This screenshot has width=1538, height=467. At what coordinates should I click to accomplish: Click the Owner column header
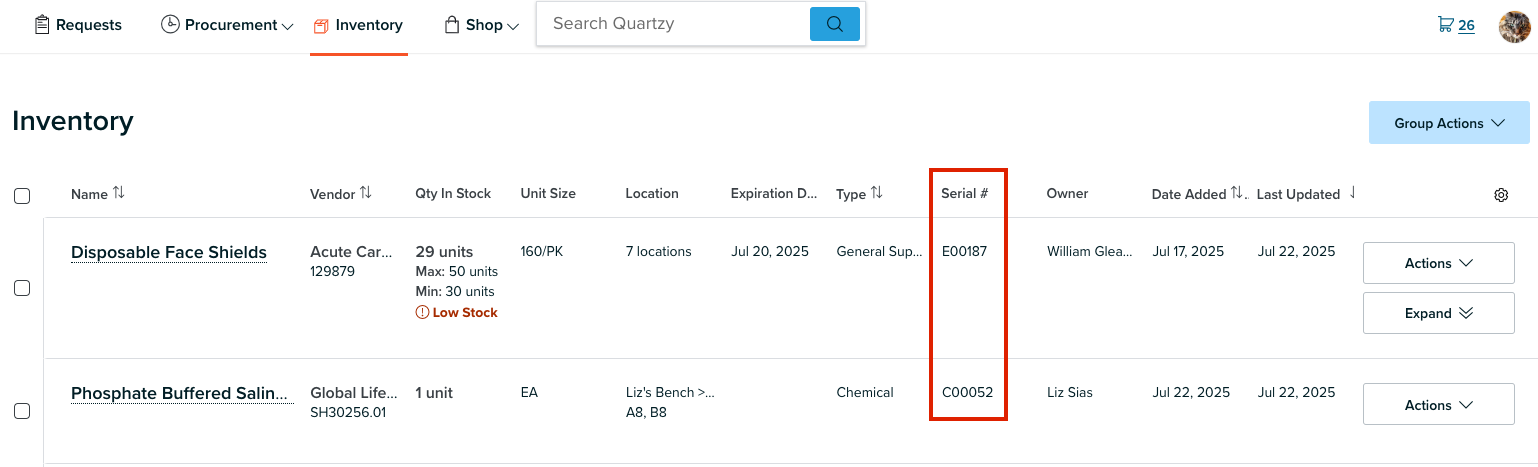click(x=1067, y=193)
